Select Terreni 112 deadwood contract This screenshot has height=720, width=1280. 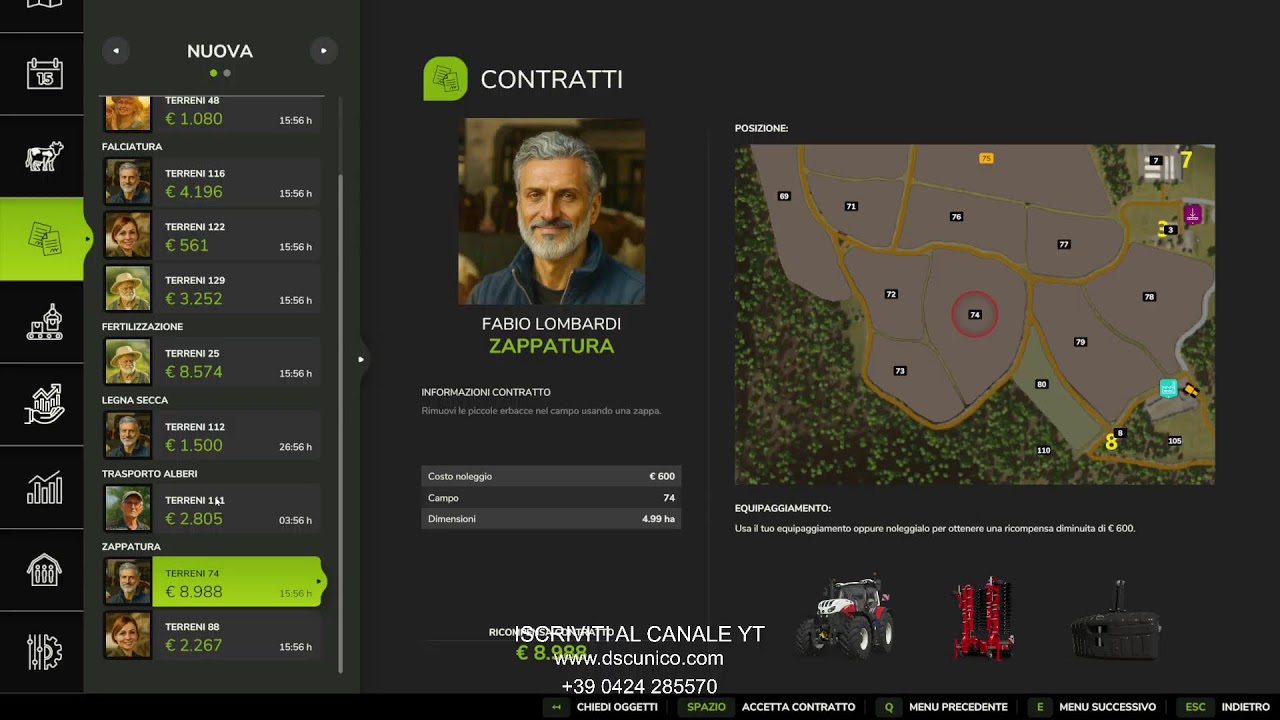[x=211, y=436]
